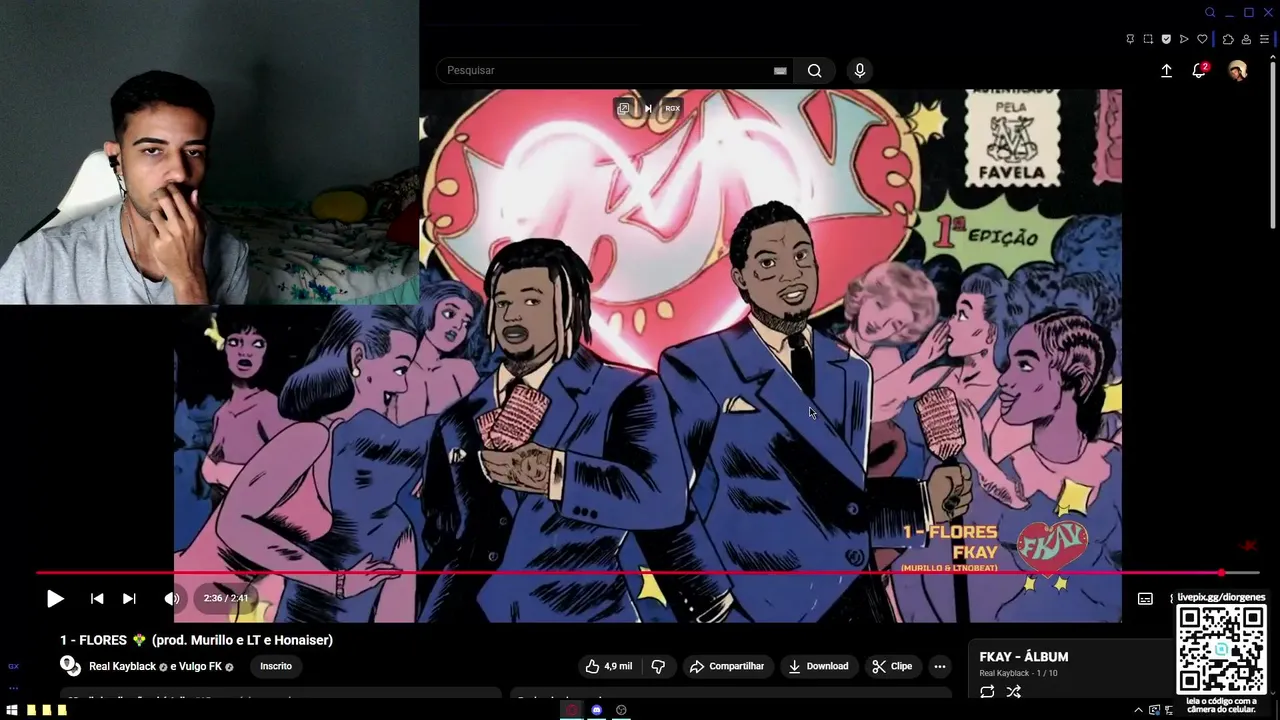
Task: Take a snapshot with the capture icon
Action: (1148, 39)
